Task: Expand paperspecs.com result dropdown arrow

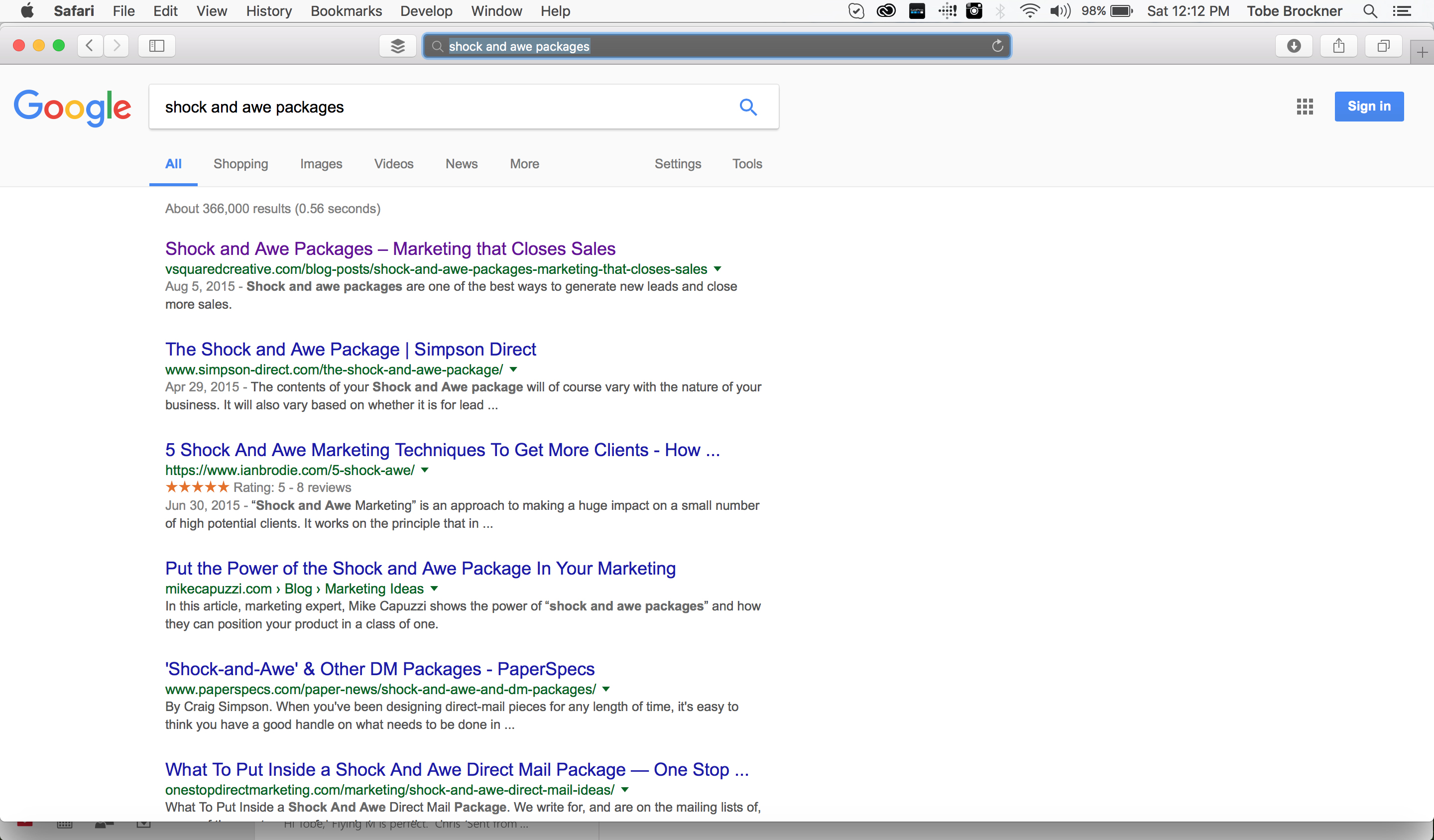Action: tap(606, 689)
